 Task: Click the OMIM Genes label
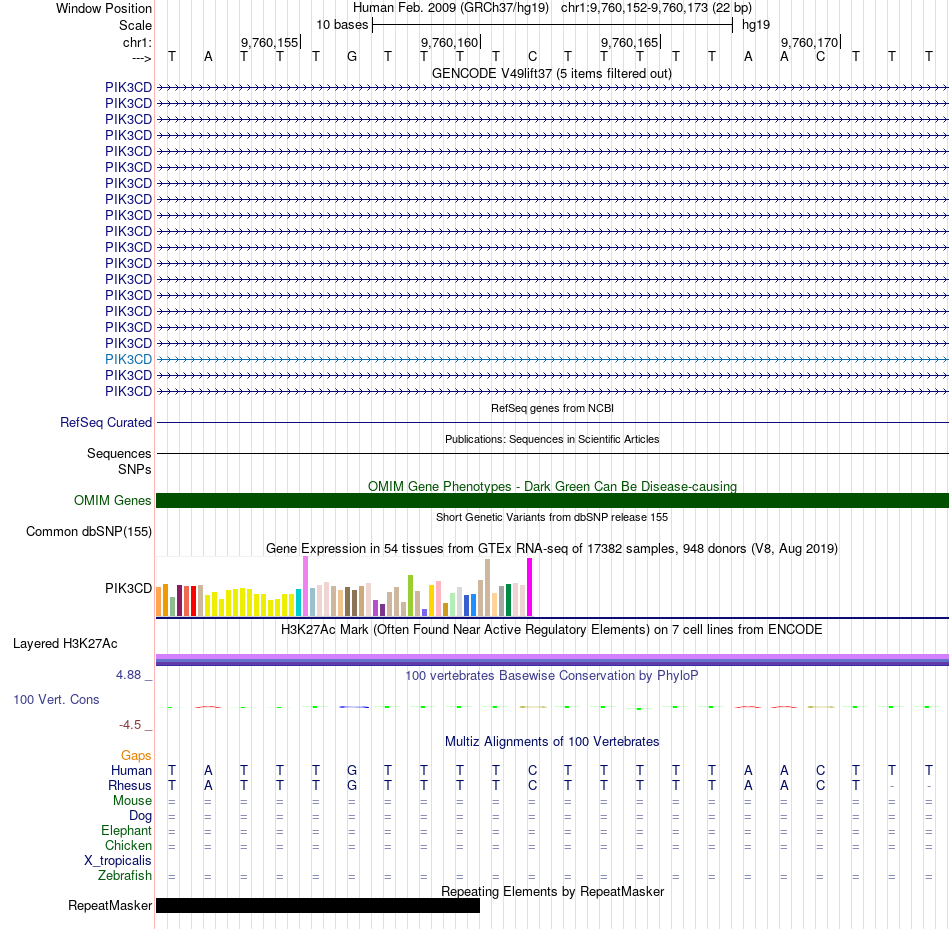(x=113, y=501)
